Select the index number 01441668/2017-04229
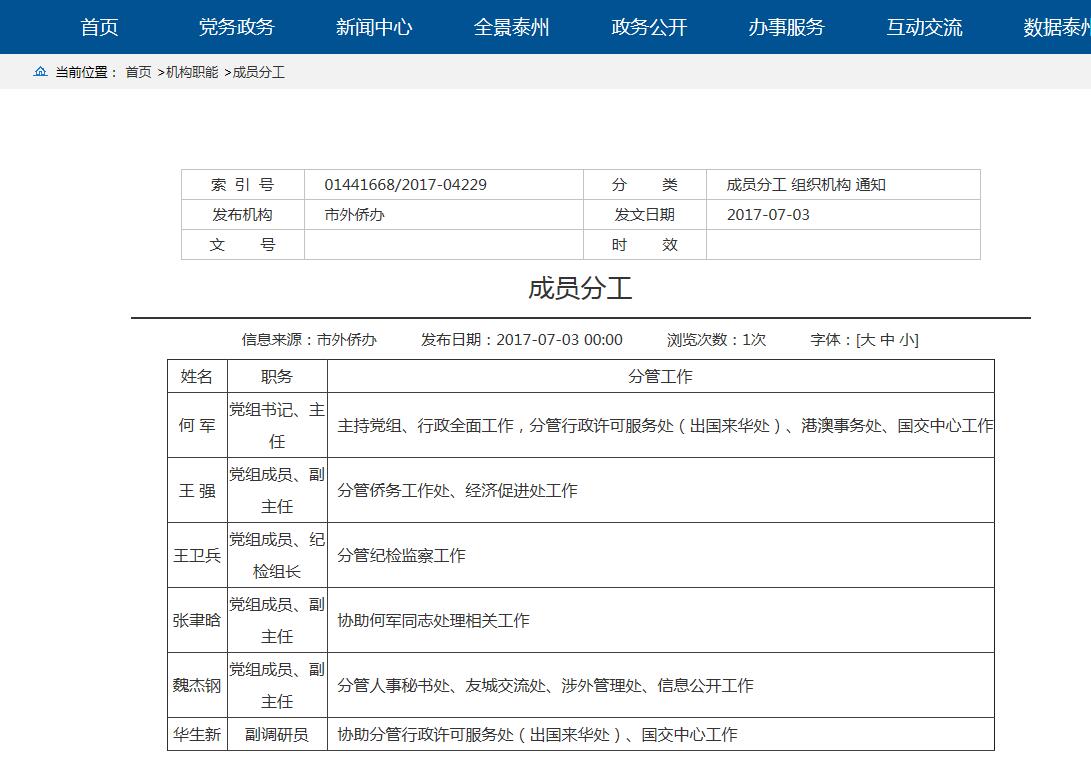1091x762 pixels. click(406, 184)
